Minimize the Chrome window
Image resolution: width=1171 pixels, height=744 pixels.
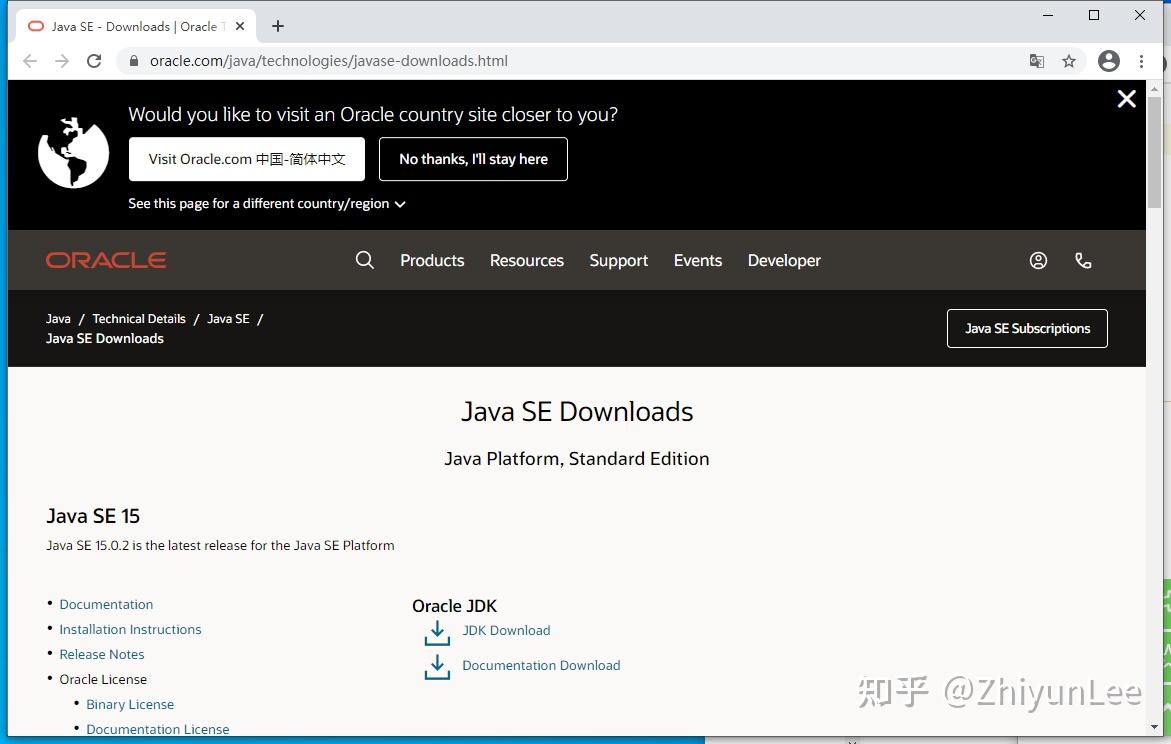[x=1048, y=15]
